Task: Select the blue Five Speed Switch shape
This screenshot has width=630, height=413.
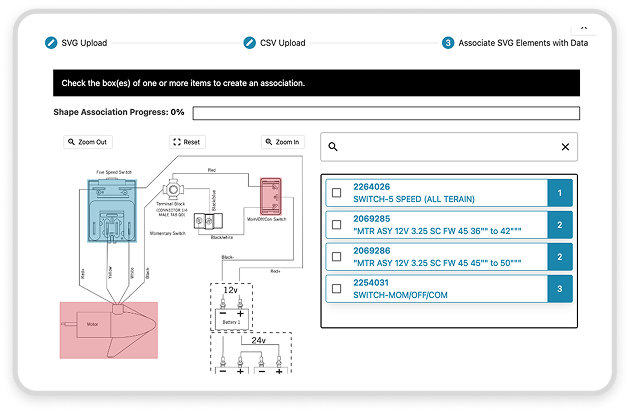Action: coord(117,213)
